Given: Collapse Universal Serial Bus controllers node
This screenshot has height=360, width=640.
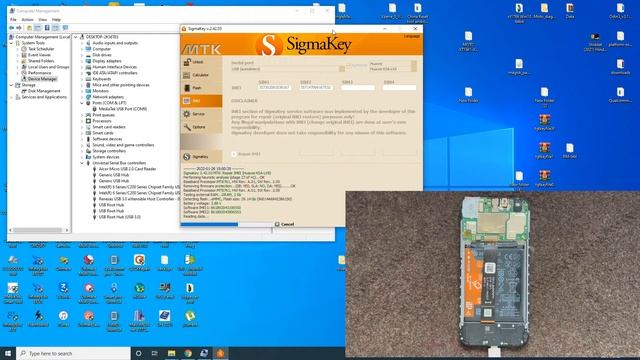Looking at the screenshot, I should 82,163.
